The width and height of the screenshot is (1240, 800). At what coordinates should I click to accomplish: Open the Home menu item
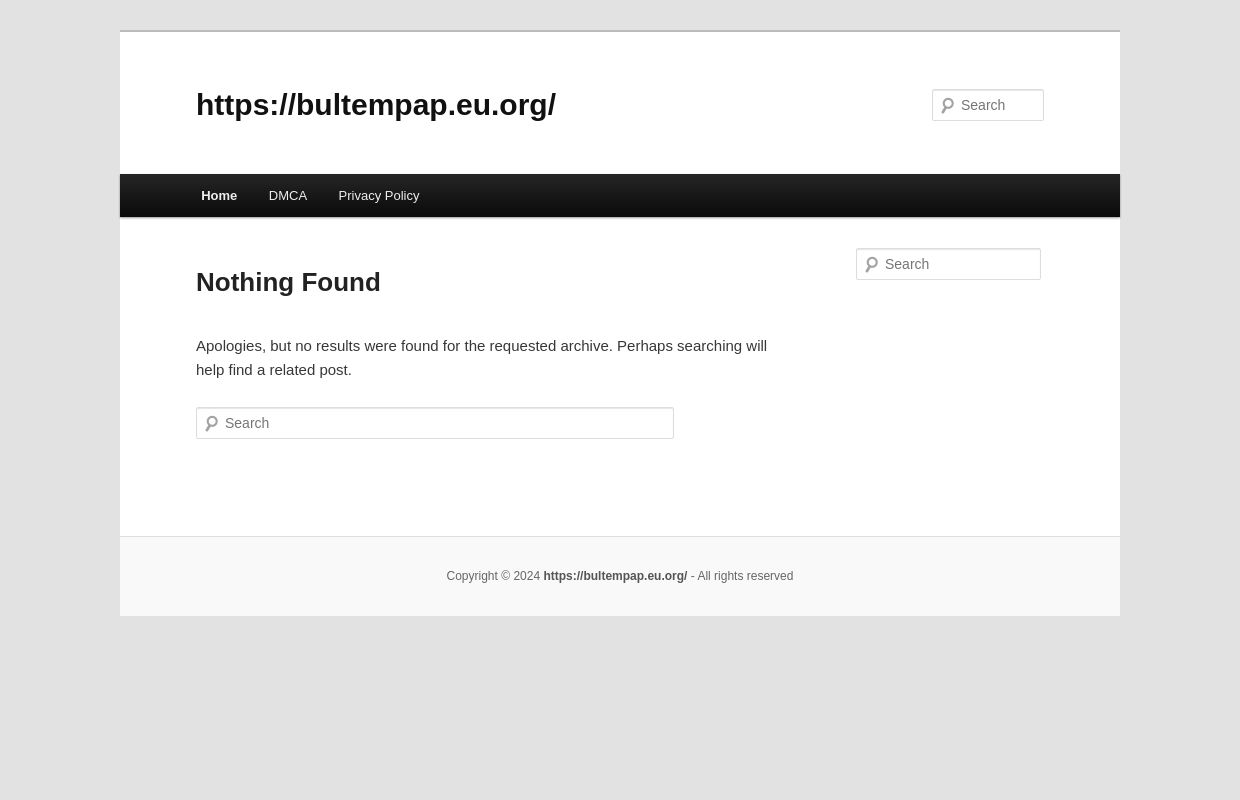point(219,196)
